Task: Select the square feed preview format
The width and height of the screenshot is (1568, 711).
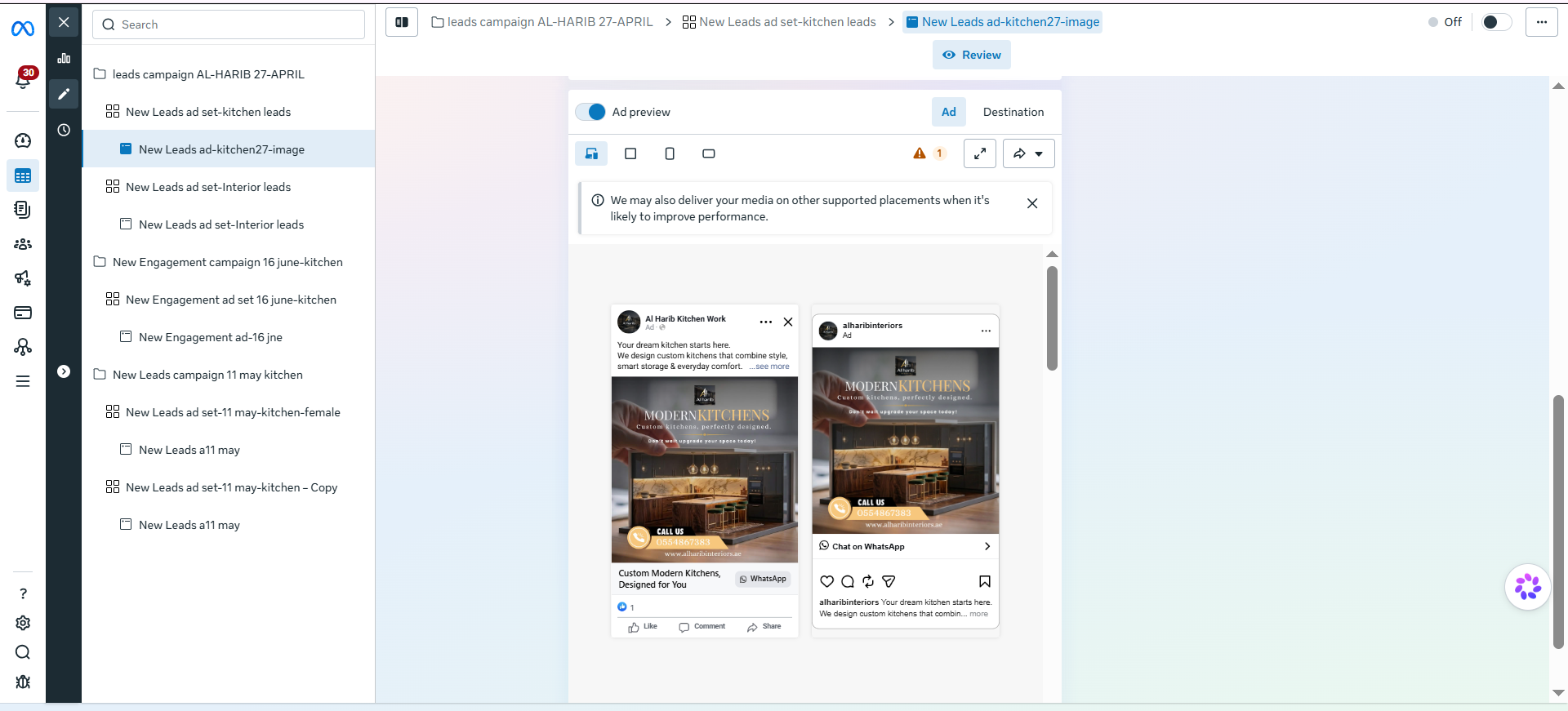Action: (x=630, y=153)
